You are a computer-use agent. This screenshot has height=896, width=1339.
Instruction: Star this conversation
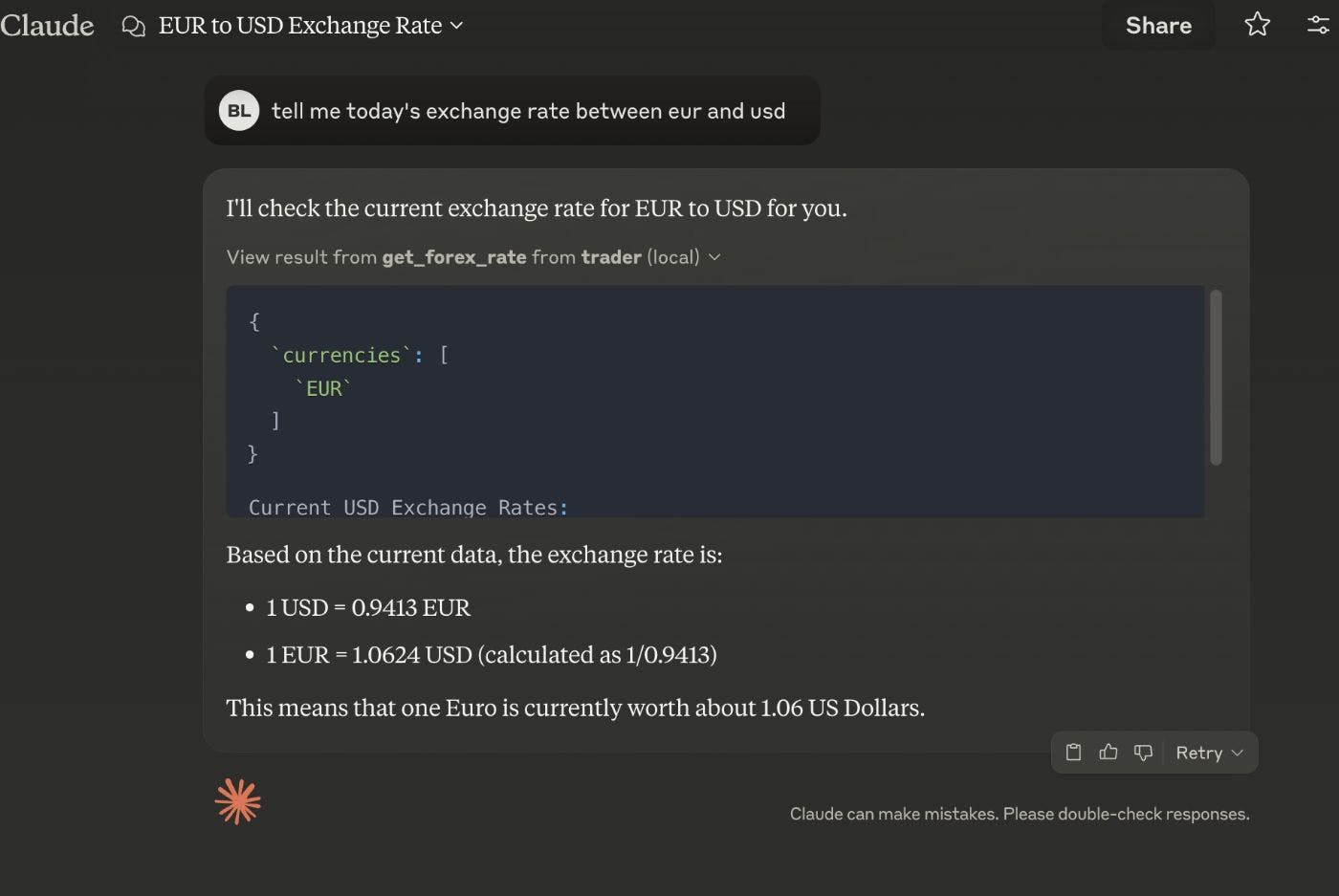point(1257,25)
